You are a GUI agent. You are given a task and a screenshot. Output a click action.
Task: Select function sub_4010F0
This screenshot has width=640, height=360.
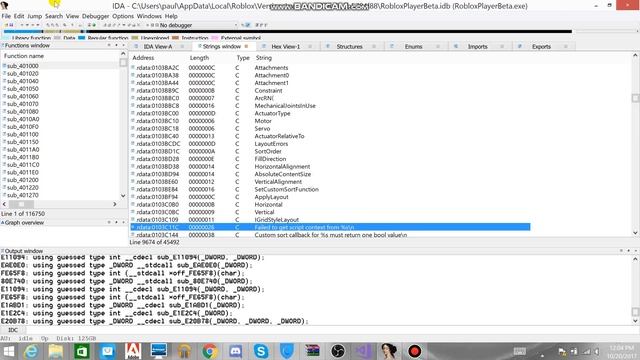click(x=23, y=127)
